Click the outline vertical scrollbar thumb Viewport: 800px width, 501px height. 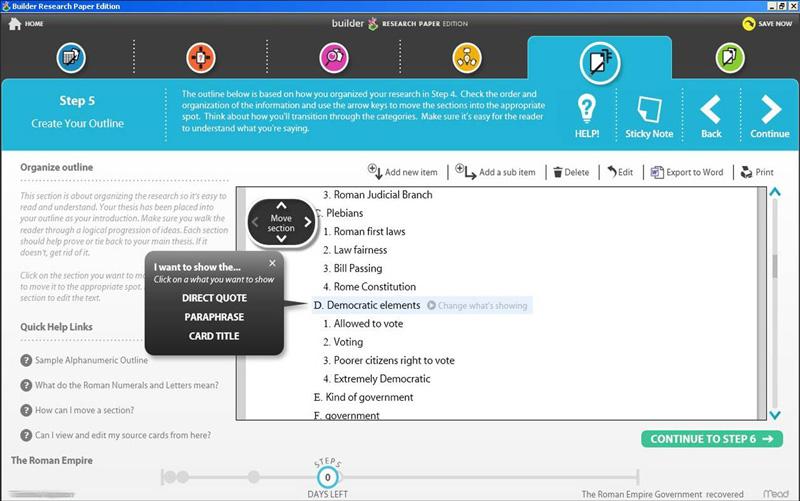click(774, 266)
